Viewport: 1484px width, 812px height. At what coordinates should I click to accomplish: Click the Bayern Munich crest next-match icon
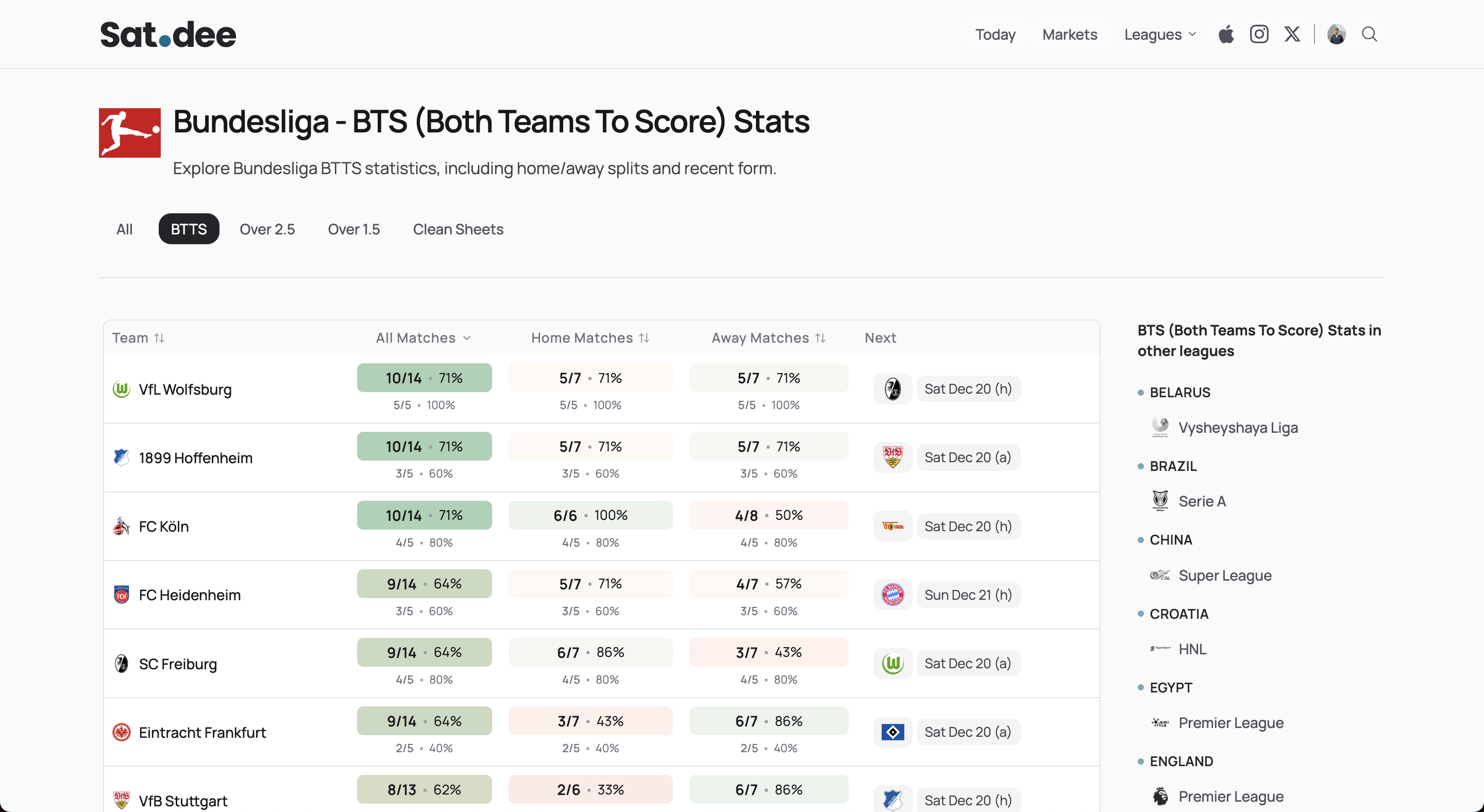(x=892, y=595)
